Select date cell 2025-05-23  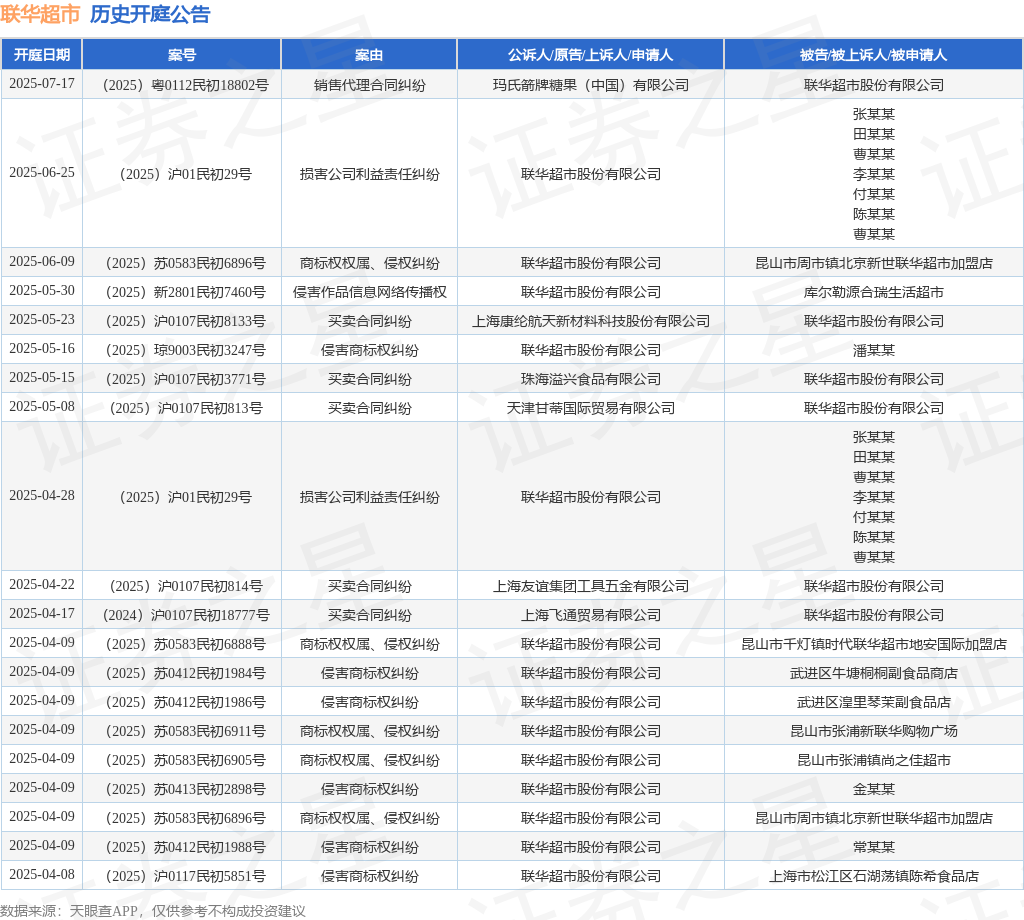[42, 320]
